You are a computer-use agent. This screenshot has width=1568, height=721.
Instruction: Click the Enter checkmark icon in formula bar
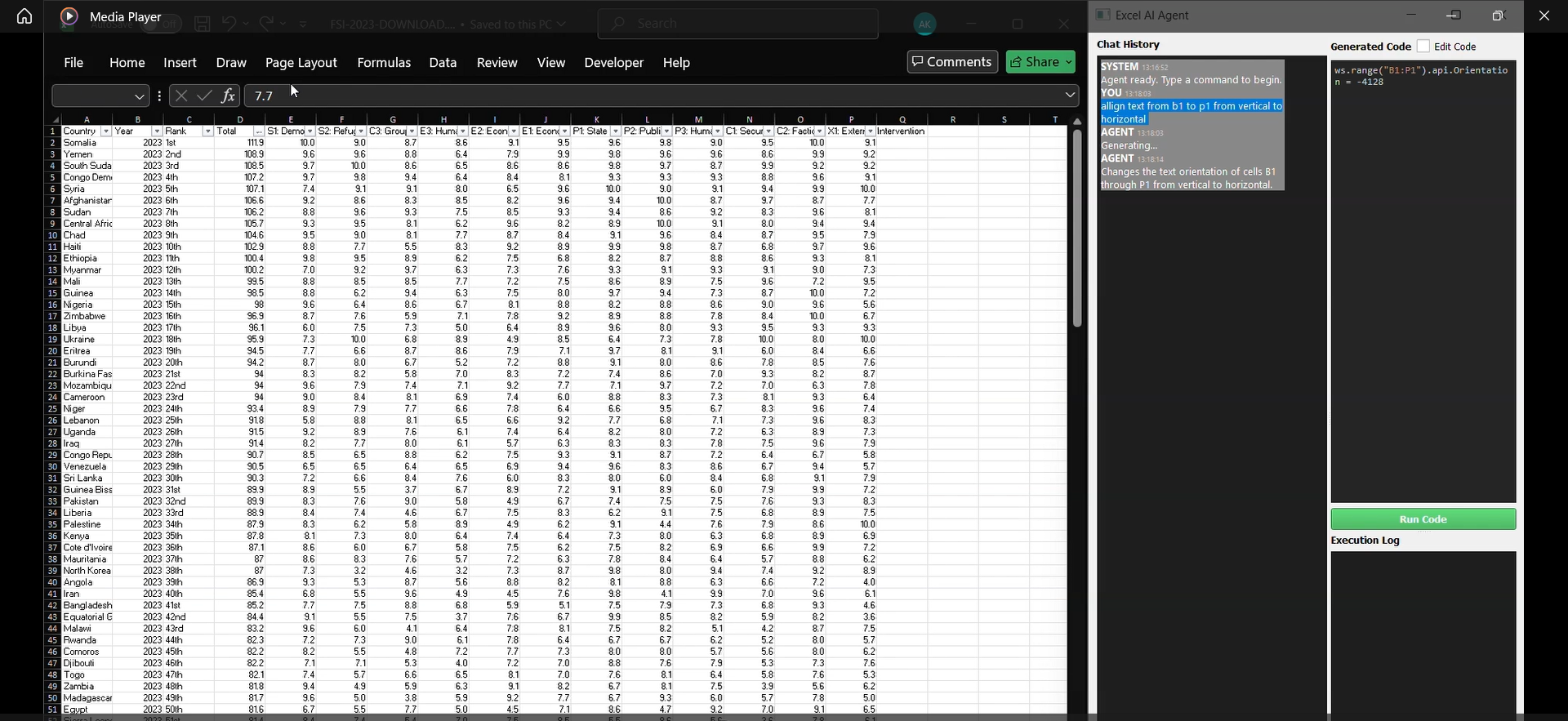204,96
